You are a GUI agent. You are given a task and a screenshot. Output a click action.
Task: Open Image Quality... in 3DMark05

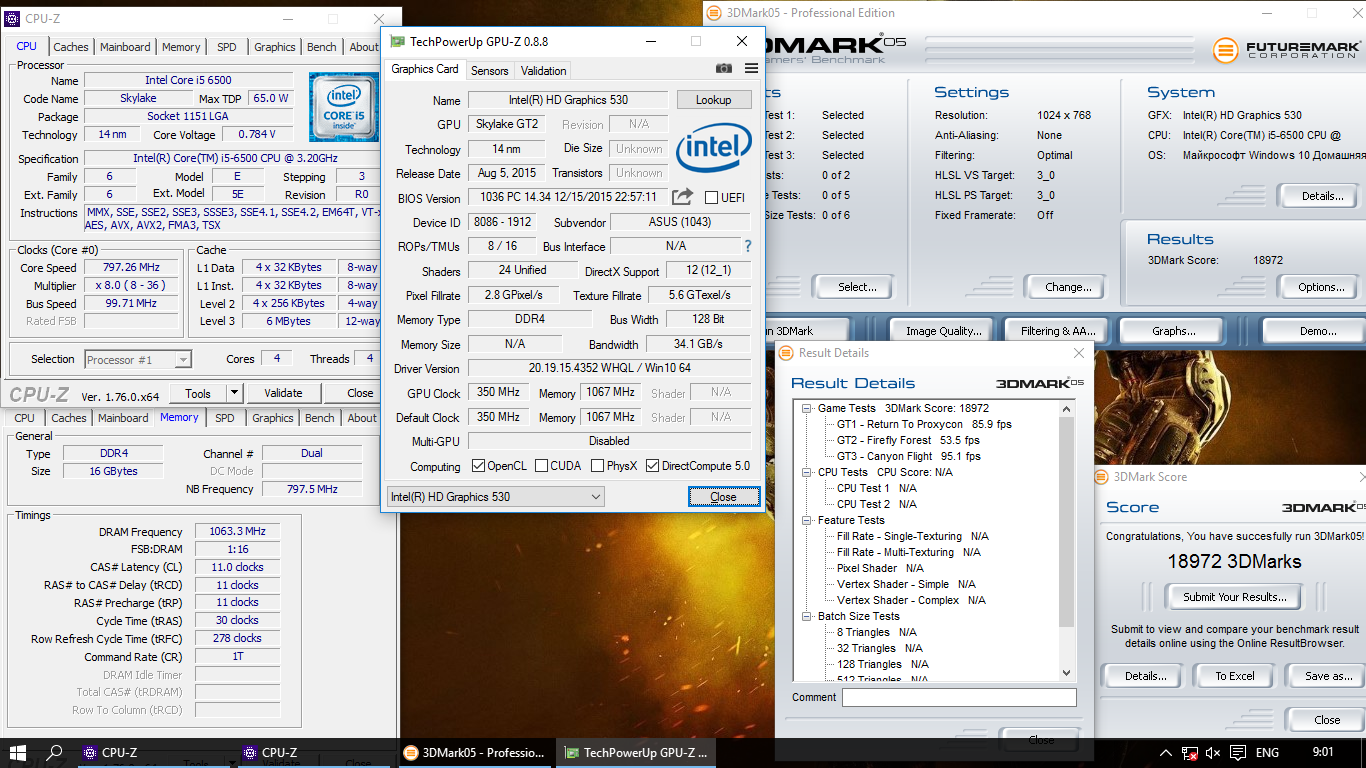943,331
